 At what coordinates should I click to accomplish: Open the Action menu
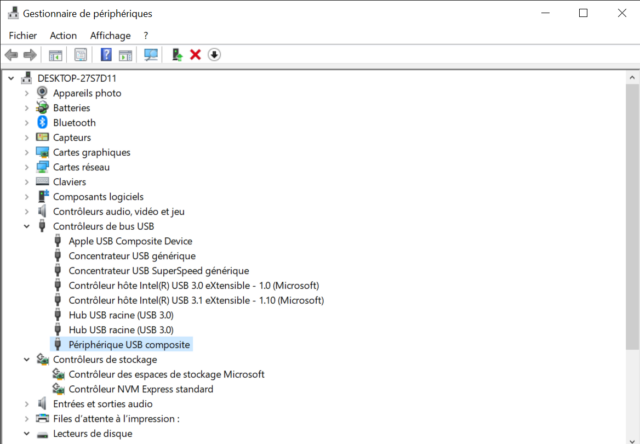point(63,36)
